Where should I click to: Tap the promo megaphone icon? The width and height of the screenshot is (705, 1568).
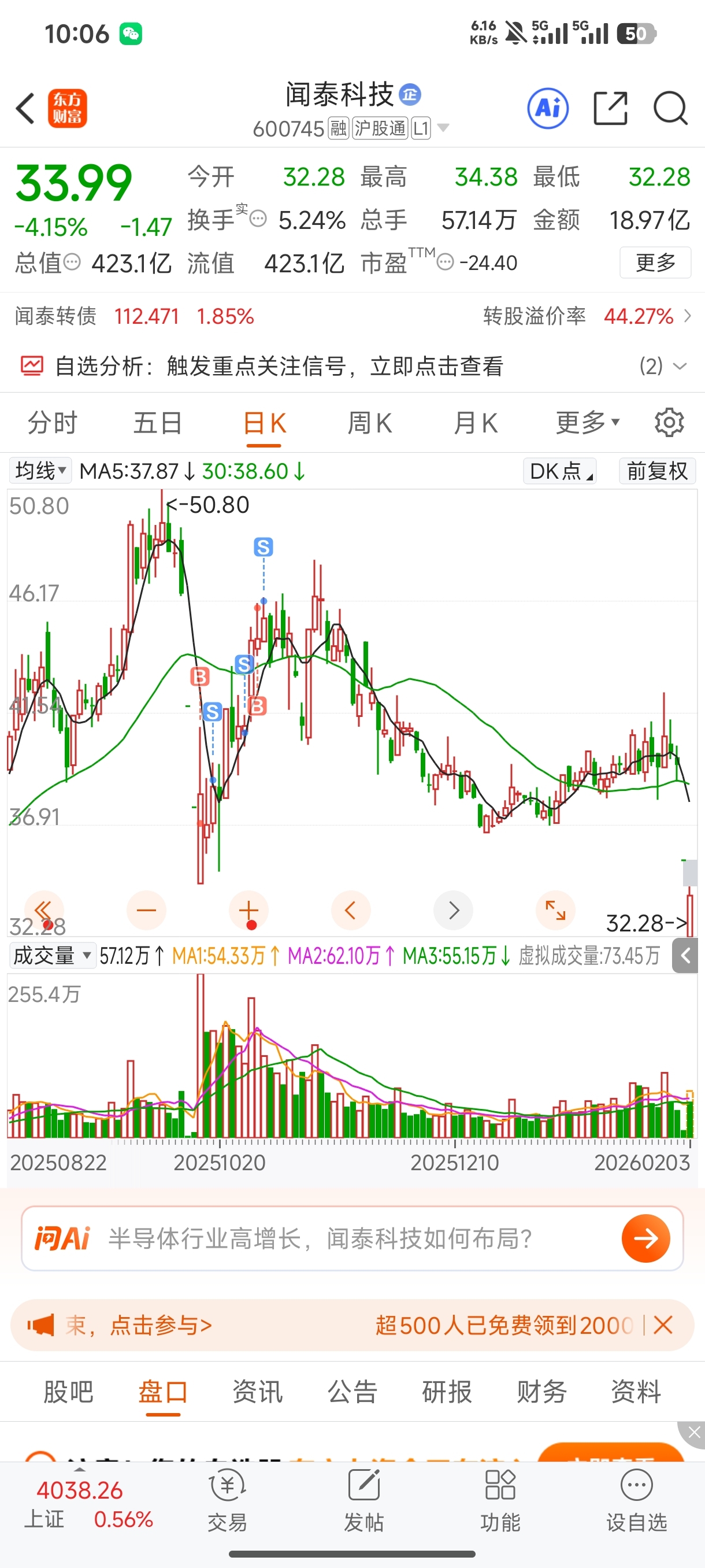[x=41, y=1325]
